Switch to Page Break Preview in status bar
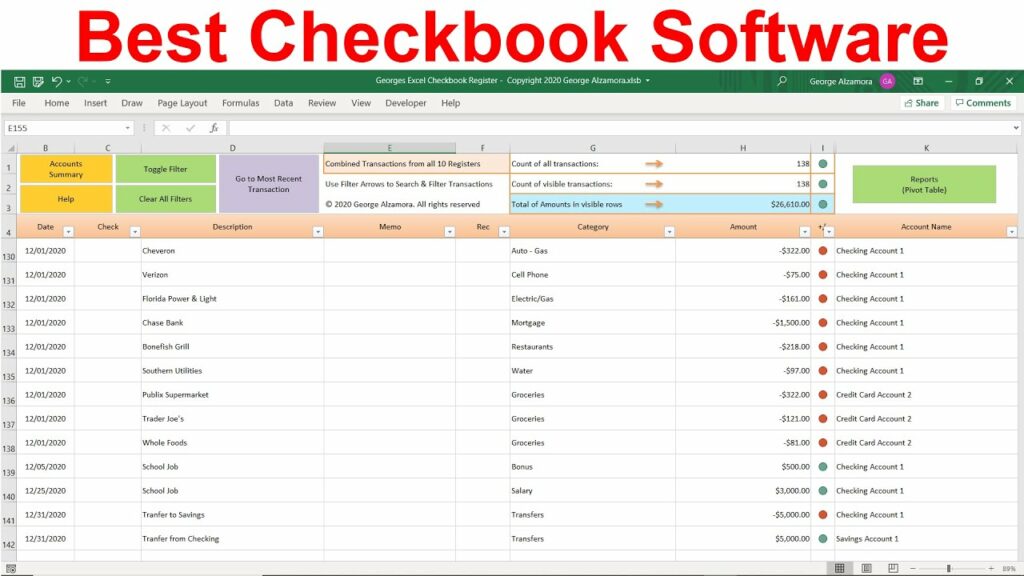Screen dimensions: 1024x576 pos(893,568)
